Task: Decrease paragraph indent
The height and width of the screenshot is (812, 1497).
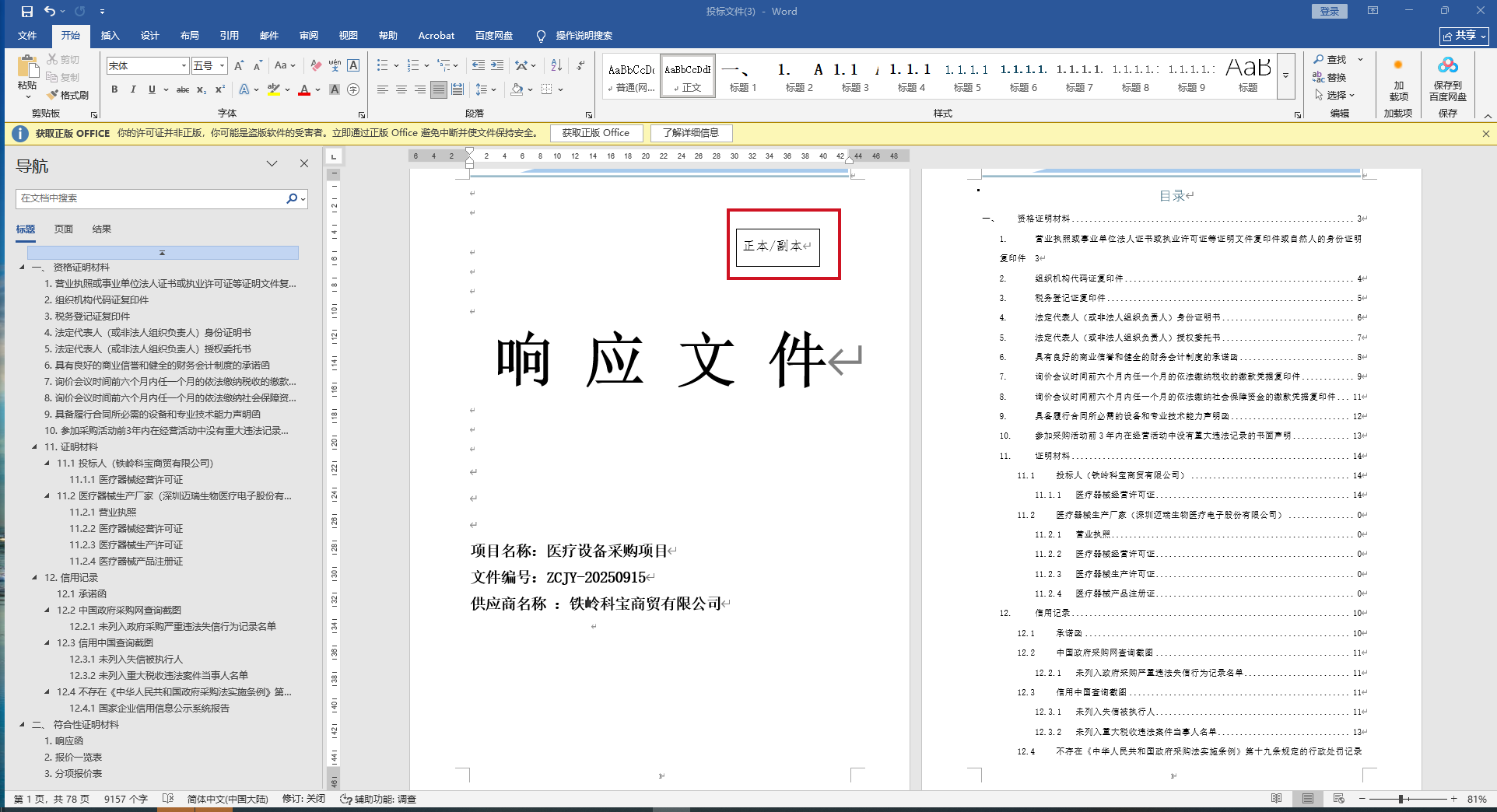Action: click(479, 66)
